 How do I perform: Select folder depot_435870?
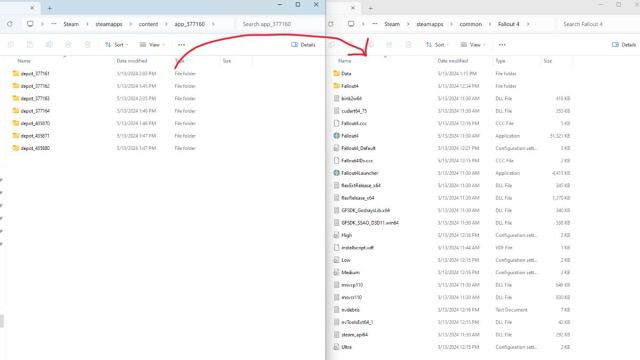click(35, 123)
